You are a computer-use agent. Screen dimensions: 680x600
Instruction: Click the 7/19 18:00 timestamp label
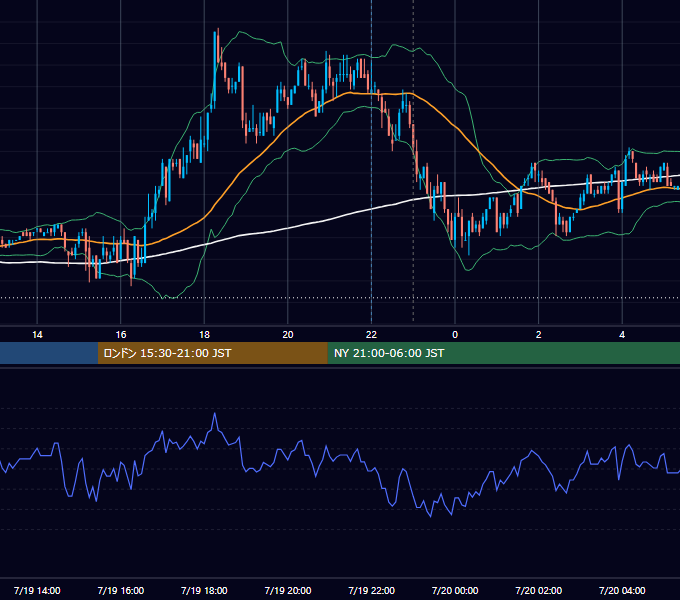[x=204, y=590]
